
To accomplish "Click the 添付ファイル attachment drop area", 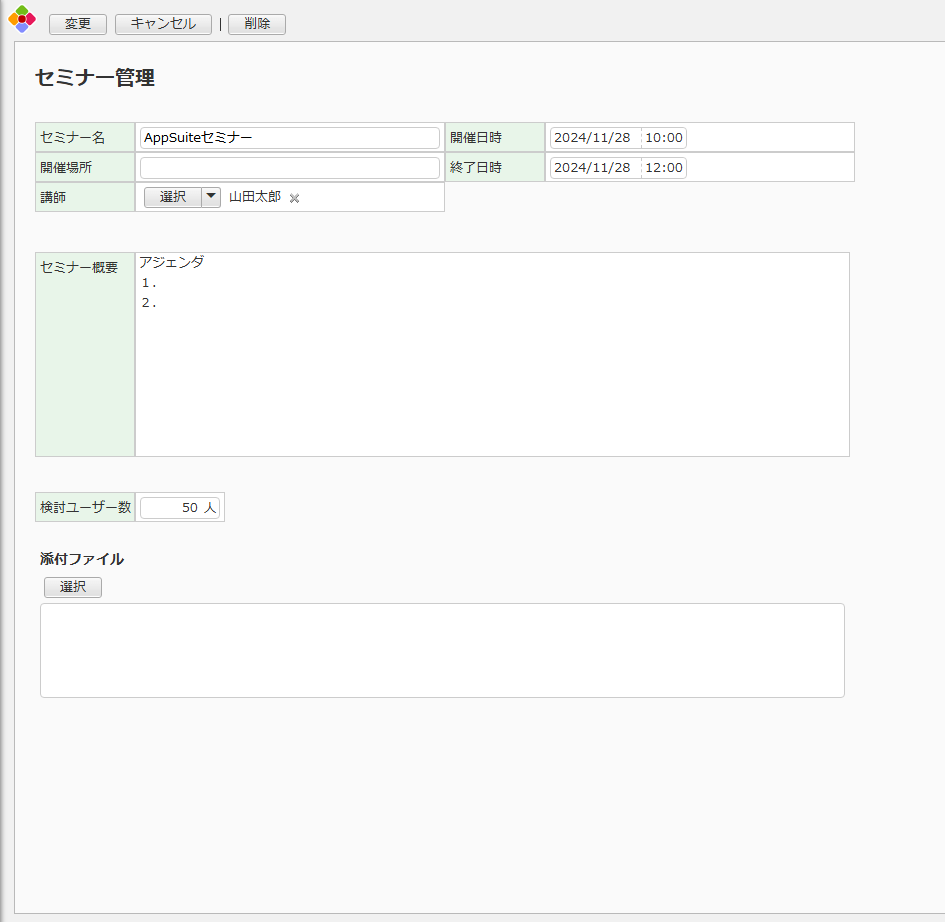I will pos(442,650).
